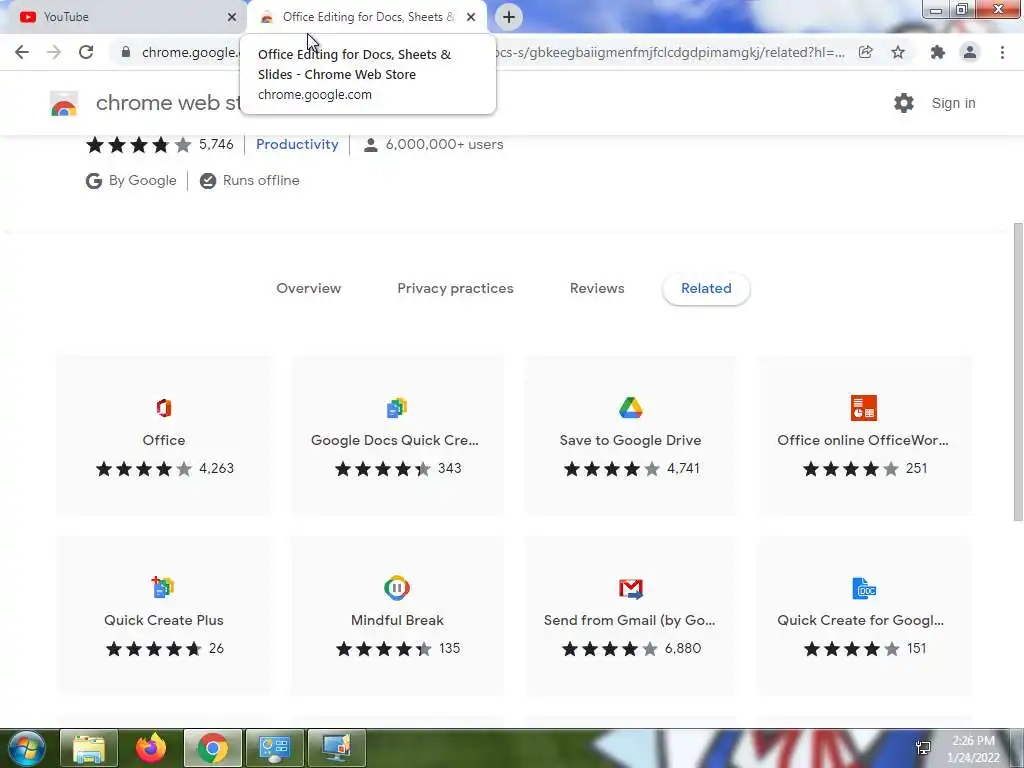1024x768 pixels.
Task: Click the page vertical scrollbar
Action: pos(1018,372)
